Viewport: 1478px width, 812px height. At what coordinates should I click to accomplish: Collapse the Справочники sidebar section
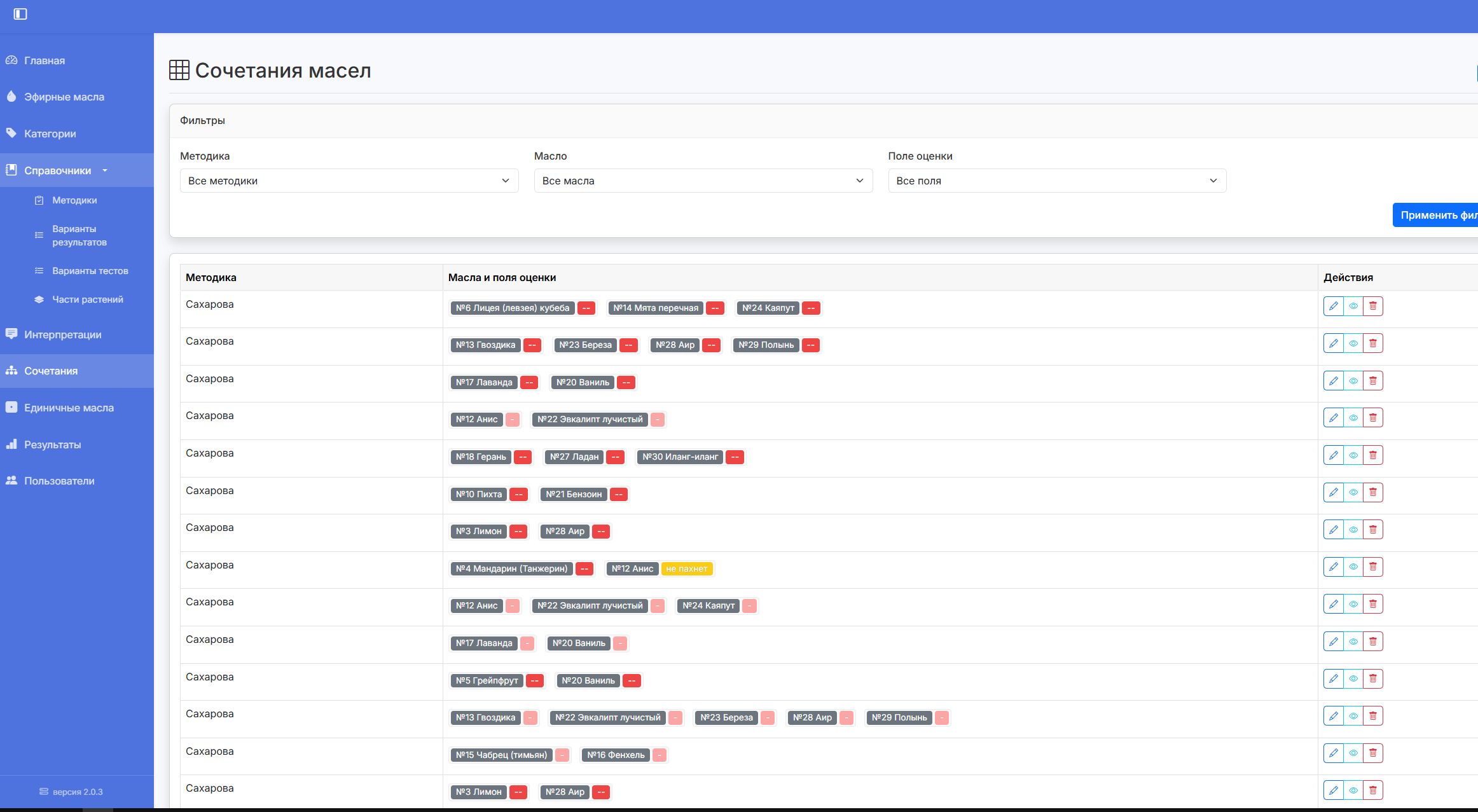click(58, 170)
